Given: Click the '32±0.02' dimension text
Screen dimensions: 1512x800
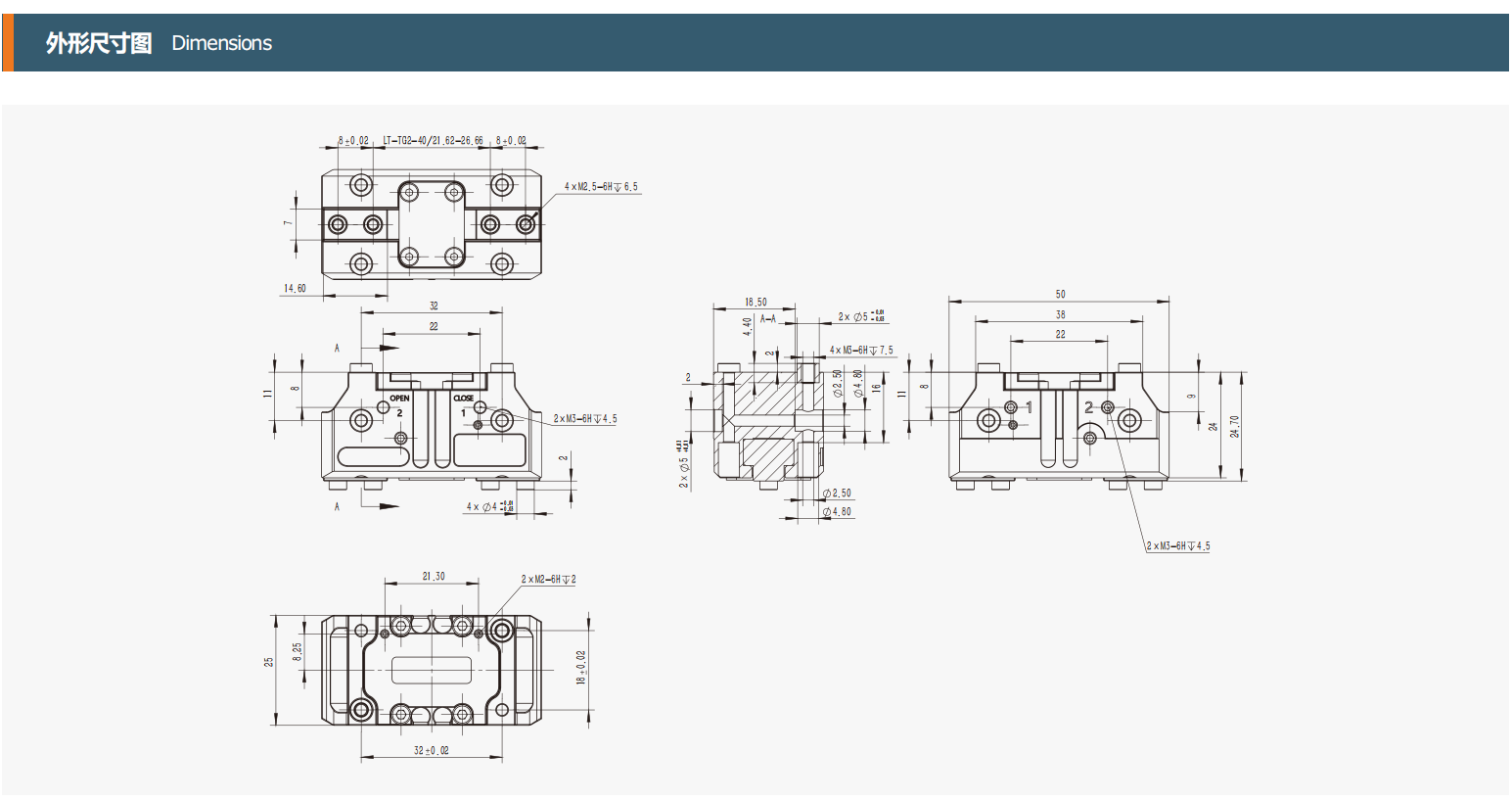Looking at the screenshot, I should [431, 750].
